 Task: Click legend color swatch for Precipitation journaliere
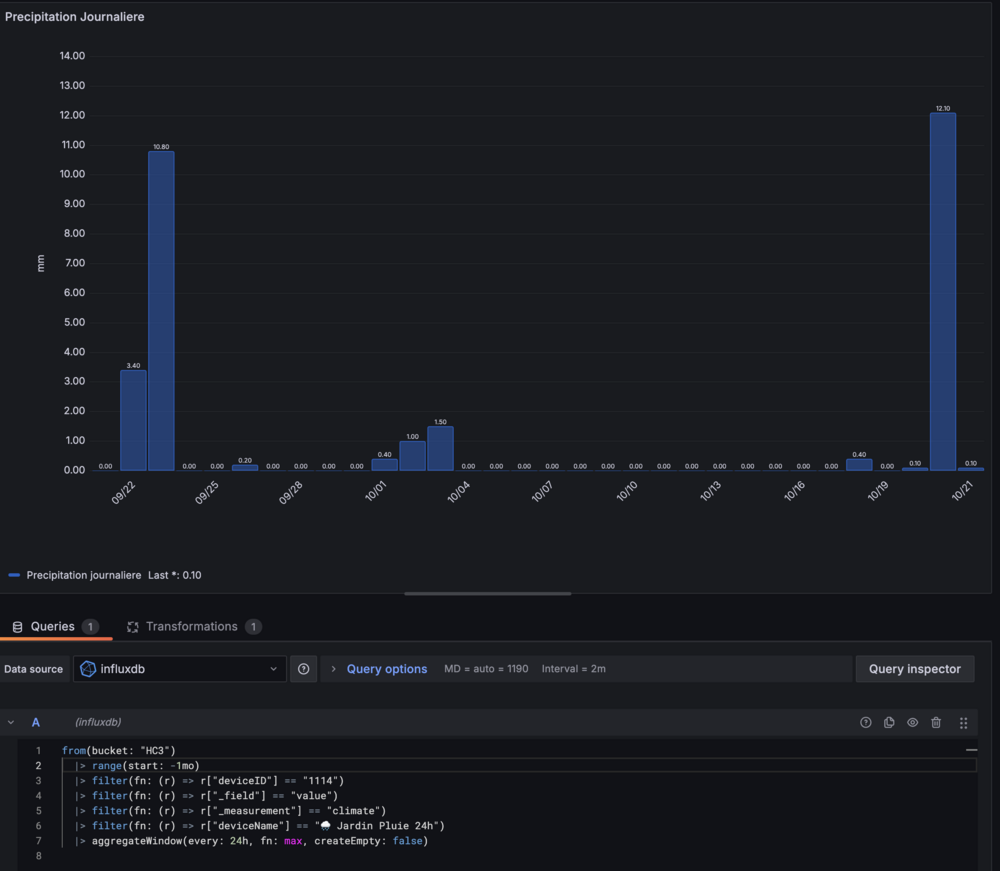(x=14, y=575)
